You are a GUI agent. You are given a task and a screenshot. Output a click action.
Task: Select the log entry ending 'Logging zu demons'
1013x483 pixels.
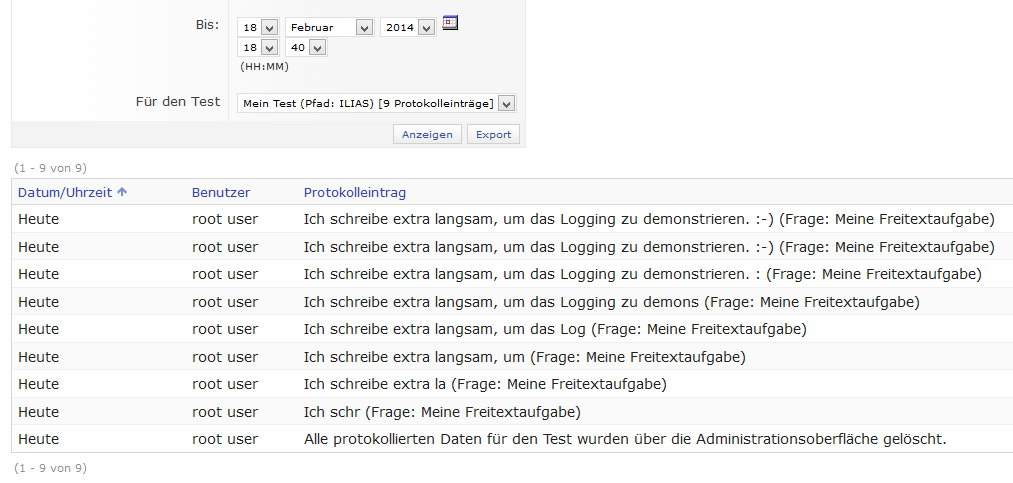pyautogui.click(x=611, y=302)
